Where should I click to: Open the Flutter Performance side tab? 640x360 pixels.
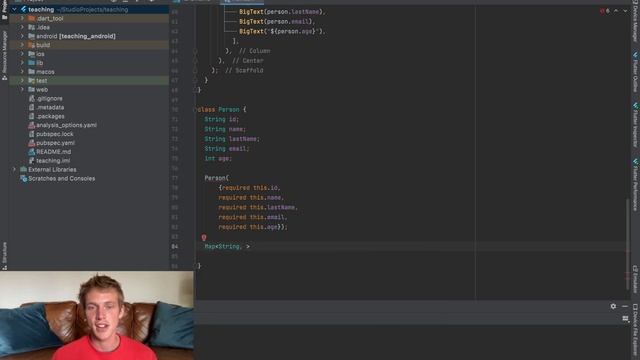click(x=636, y=185)
